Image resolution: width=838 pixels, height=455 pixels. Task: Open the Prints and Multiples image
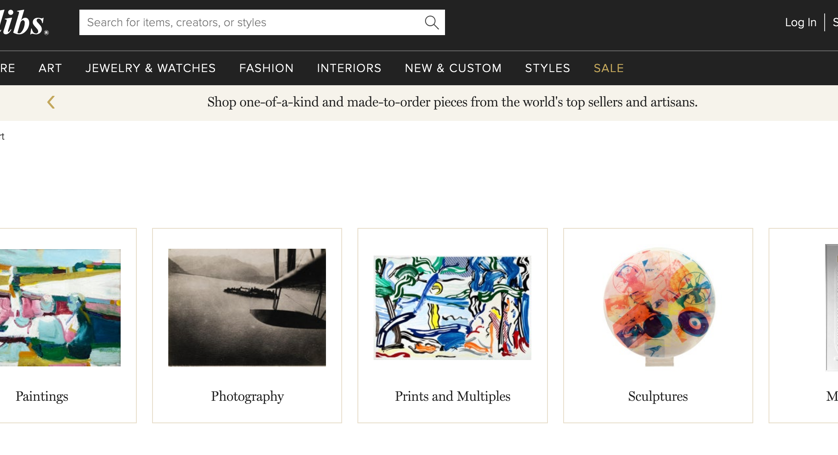point(452,307)
